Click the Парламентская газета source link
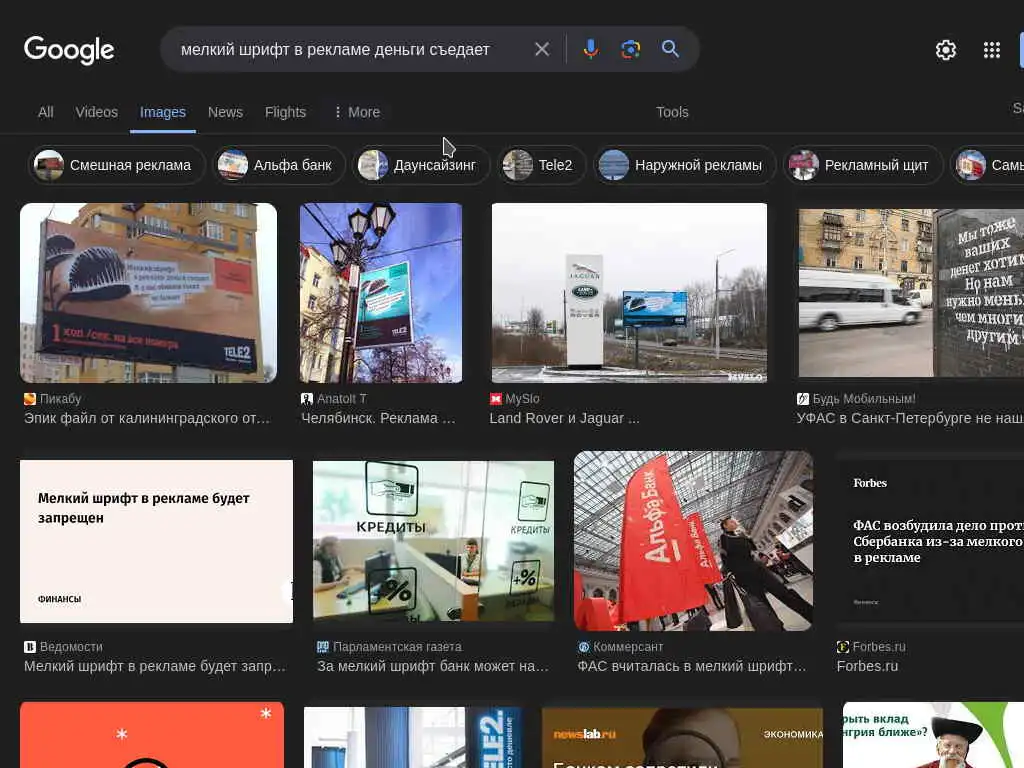 [397, 647]
